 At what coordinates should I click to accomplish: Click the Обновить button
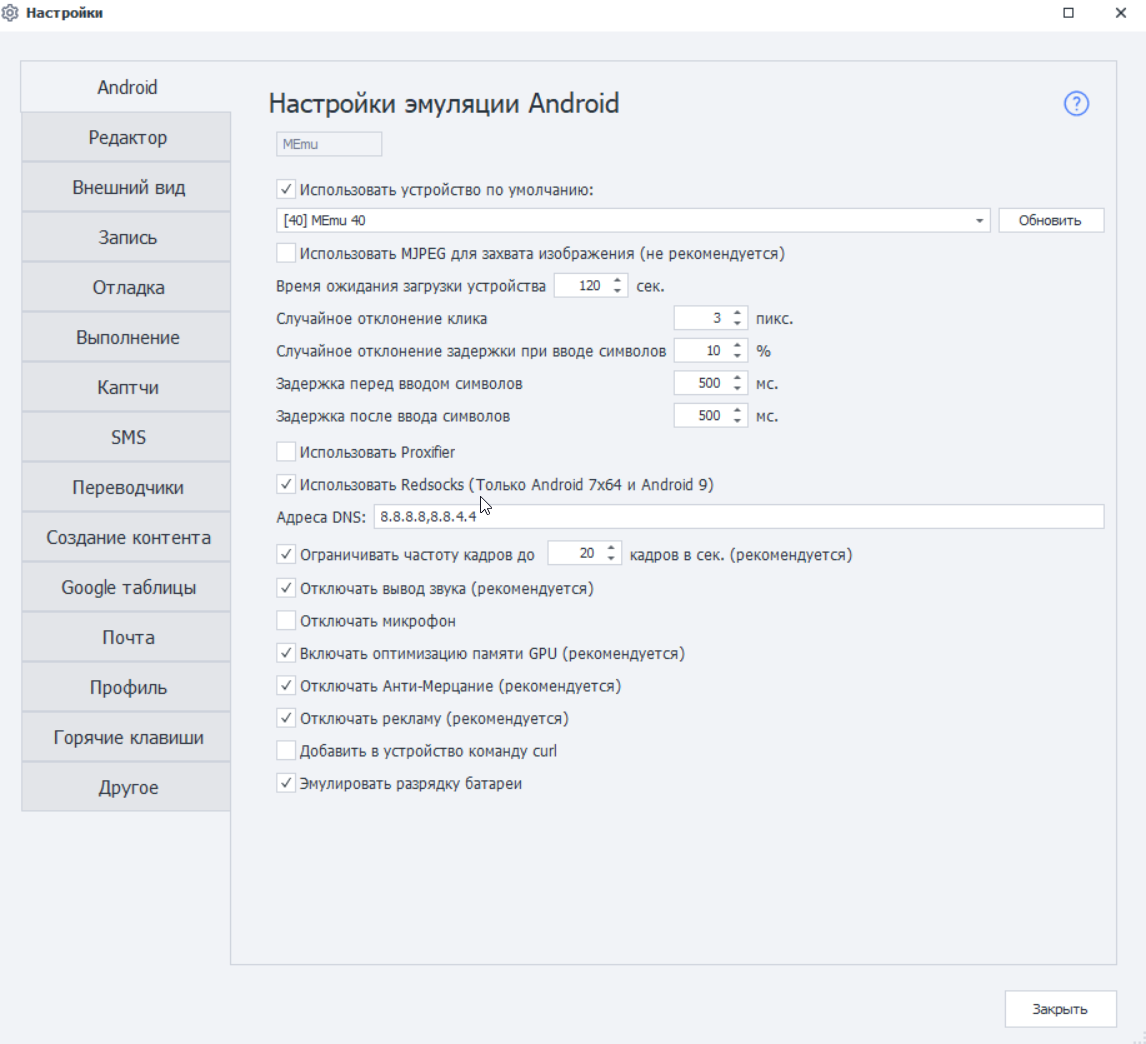[x=1050, y=220]
